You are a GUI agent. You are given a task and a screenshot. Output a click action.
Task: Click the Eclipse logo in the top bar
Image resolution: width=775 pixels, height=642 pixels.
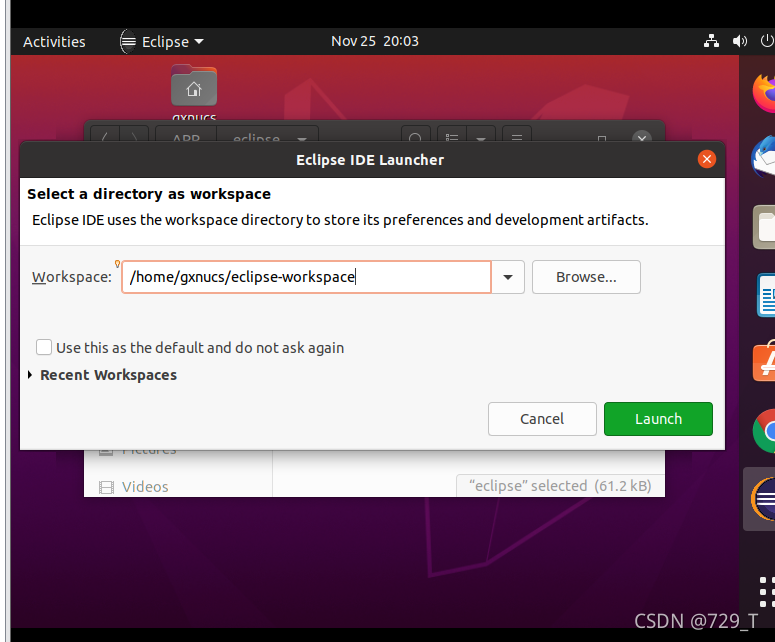pyautogui.click(x=128, y=42)
